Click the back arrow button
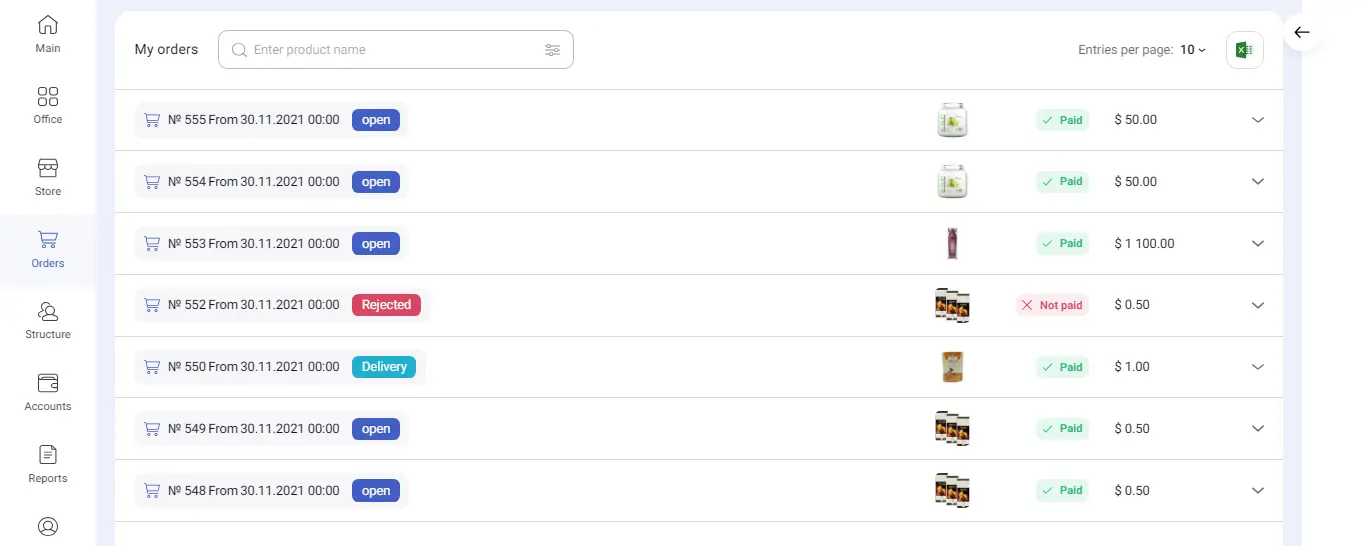This screenshot has width=1366, height=546. coord(1301,33)
